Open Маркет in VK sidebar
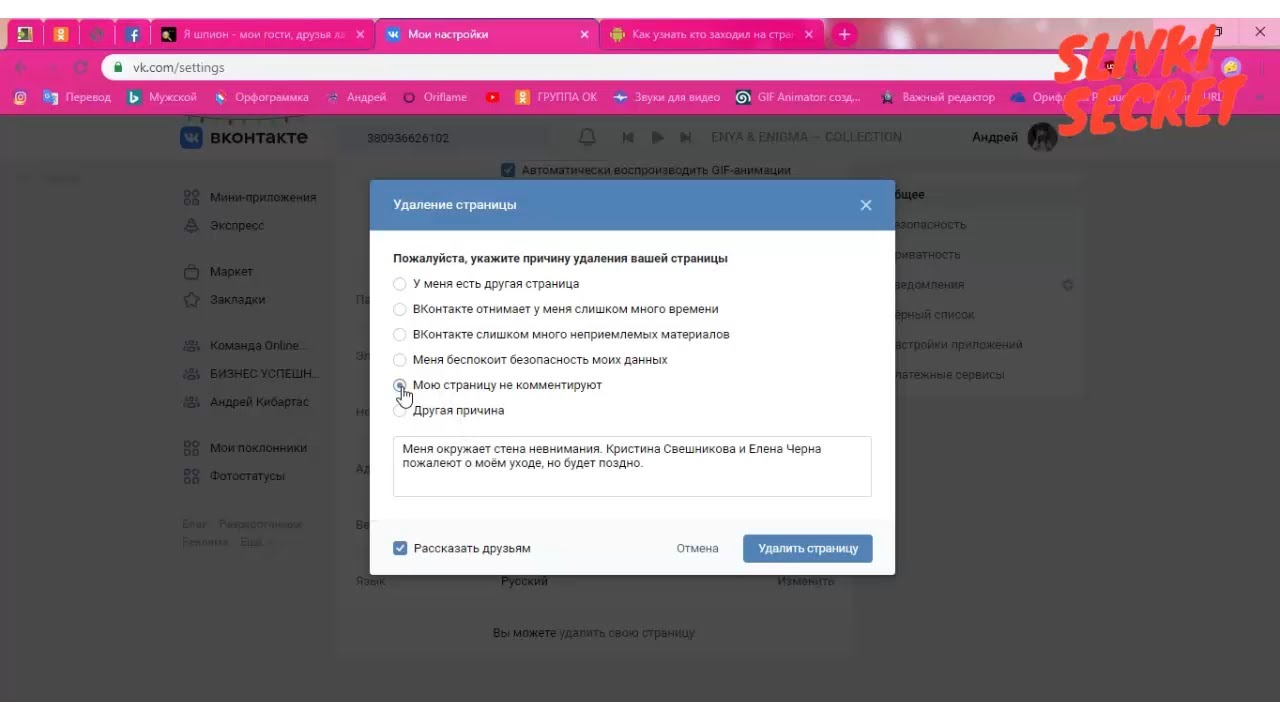Viewport: 1280px width, 720px height. 219,271
